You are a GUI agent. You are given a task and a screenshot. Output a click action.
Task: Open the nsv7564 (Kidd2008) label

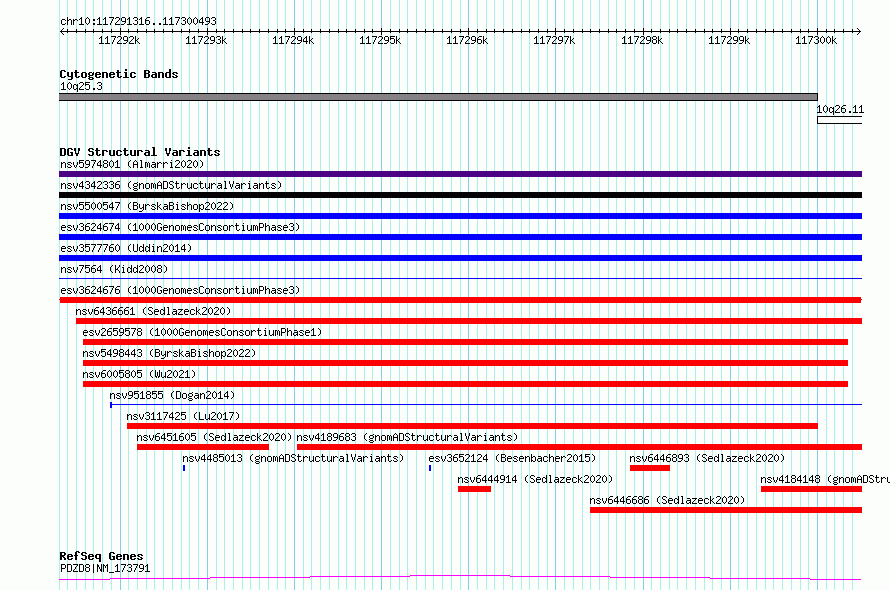[114, 269]
